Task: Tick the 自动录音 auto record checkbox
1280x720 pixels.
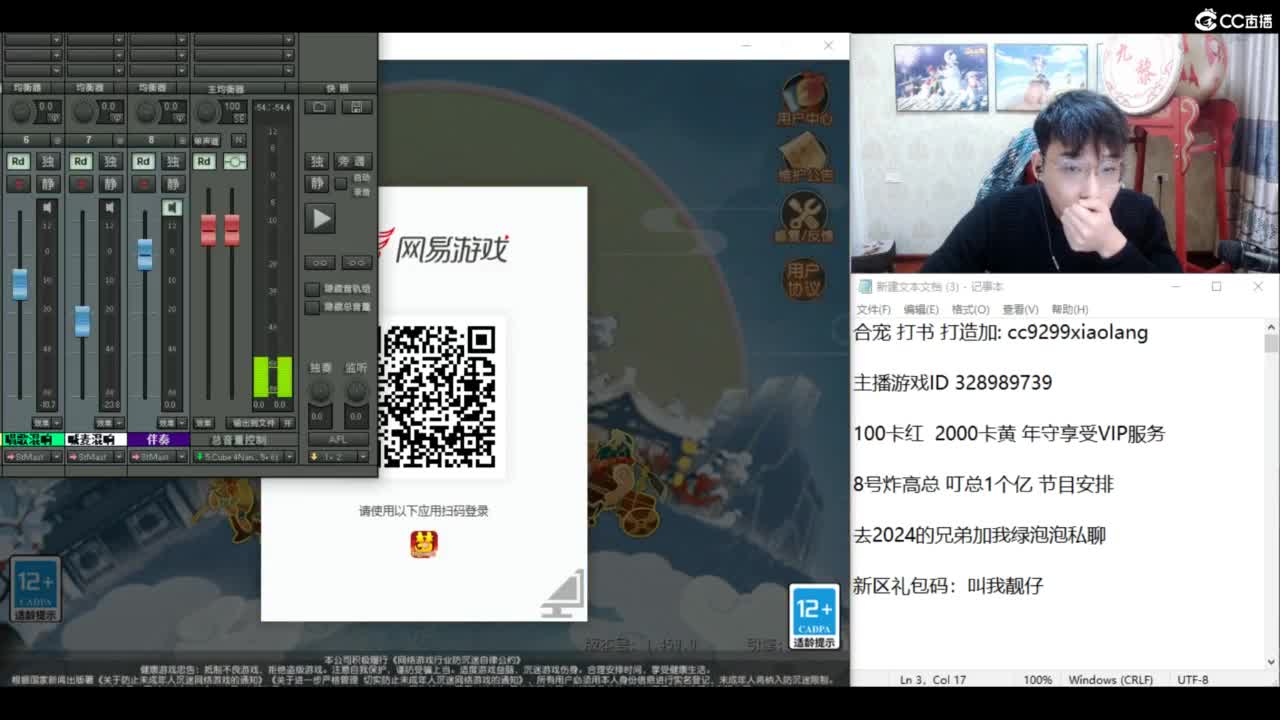Action: click(341, 184)
